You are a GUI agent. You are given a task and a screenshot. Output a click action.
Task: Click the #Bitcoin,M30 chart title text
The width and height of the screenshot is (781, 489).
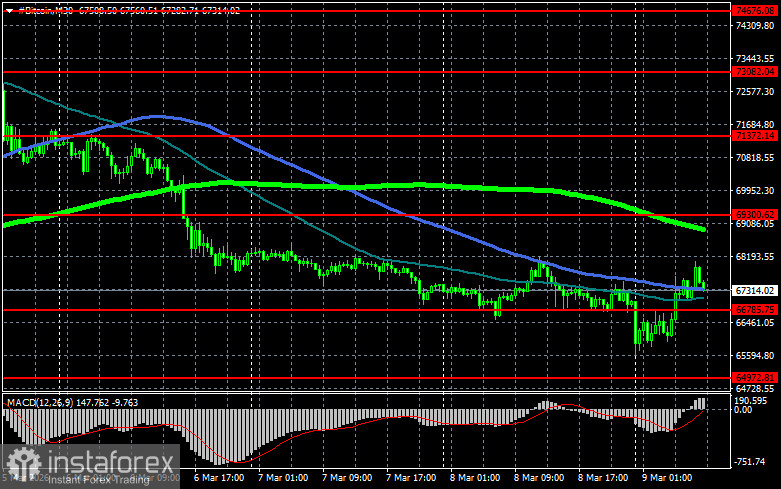(x=45, y=10)
